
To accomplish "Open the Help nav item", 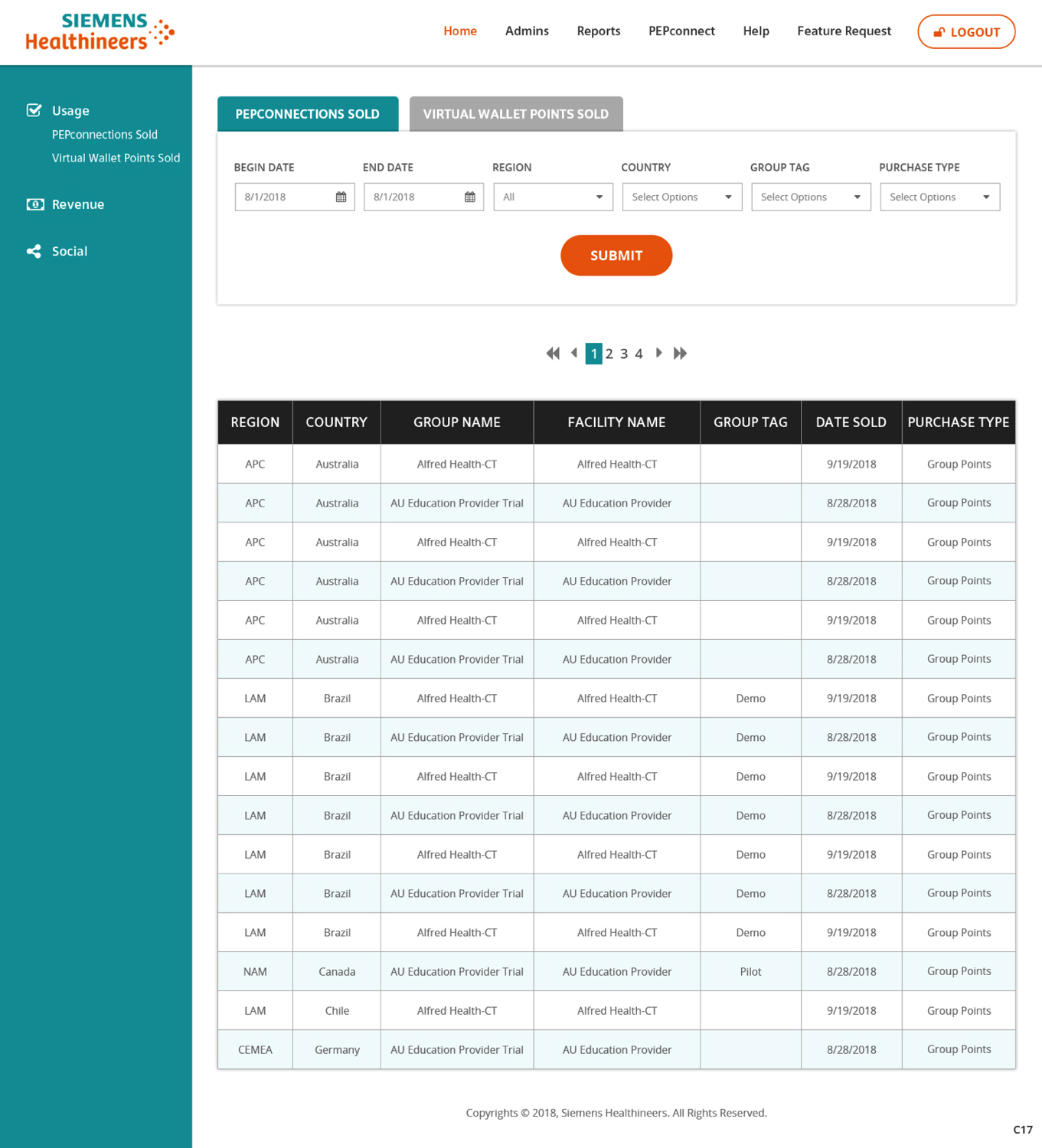I will [x=756, y=31].
